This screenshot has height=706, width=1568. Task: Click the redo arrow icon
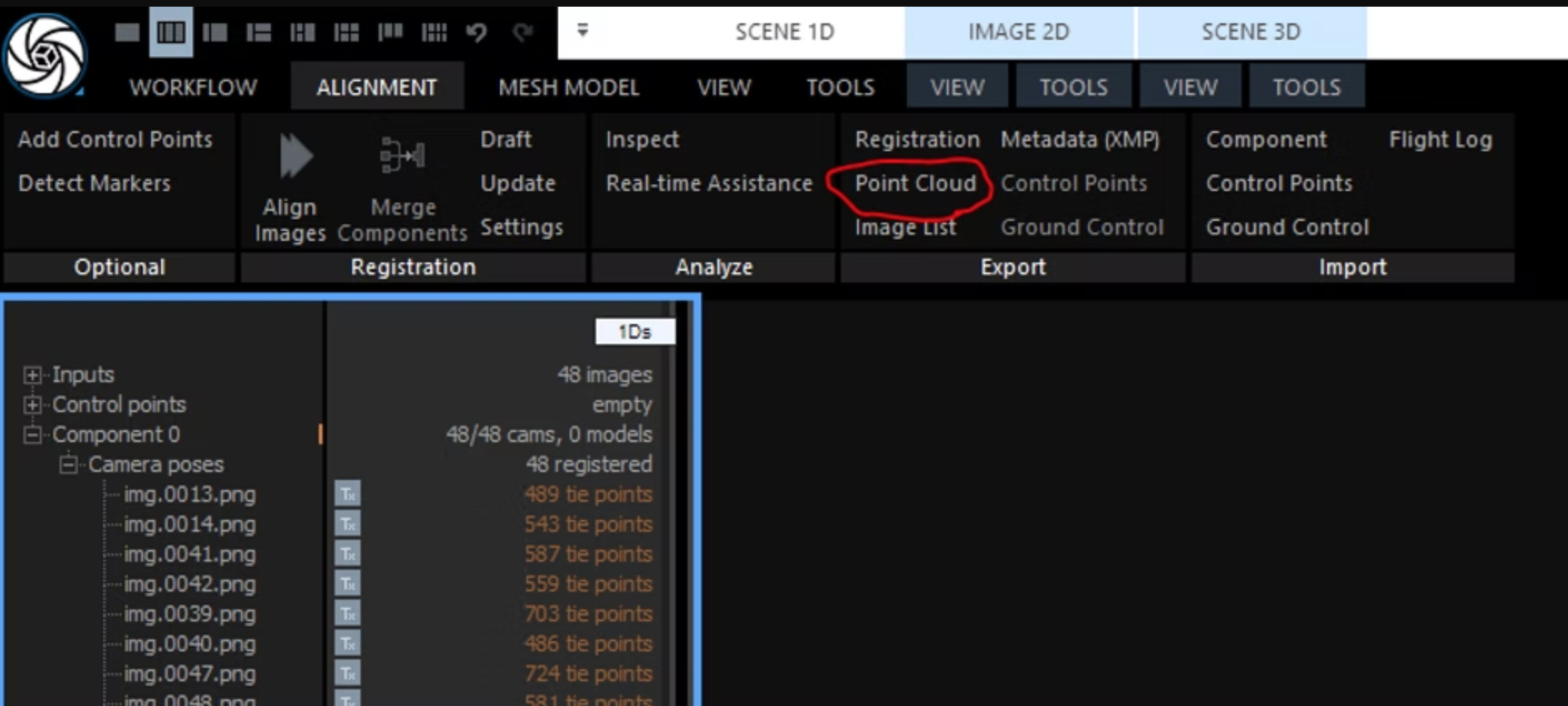coord(522,32)
